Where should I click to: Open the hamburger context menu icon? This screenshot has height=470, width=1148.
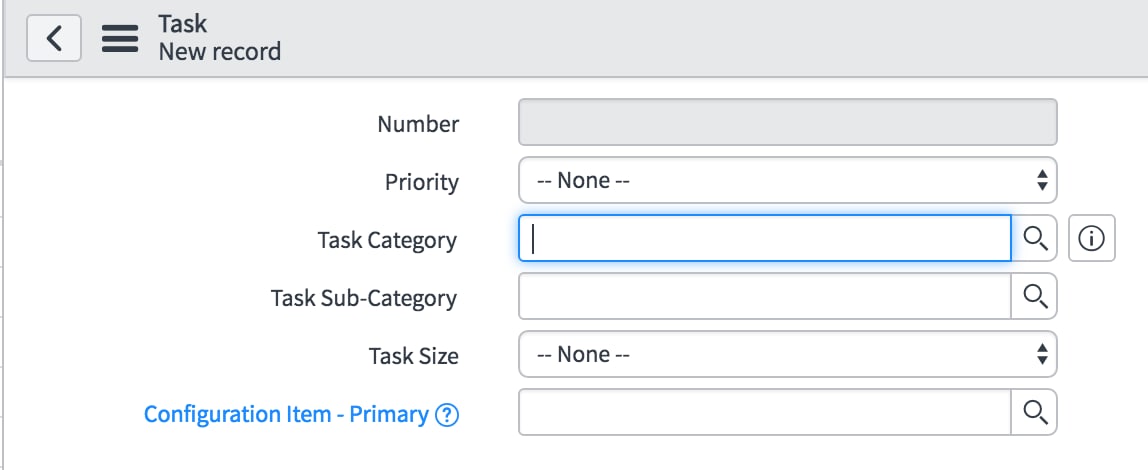pos(120,38)
